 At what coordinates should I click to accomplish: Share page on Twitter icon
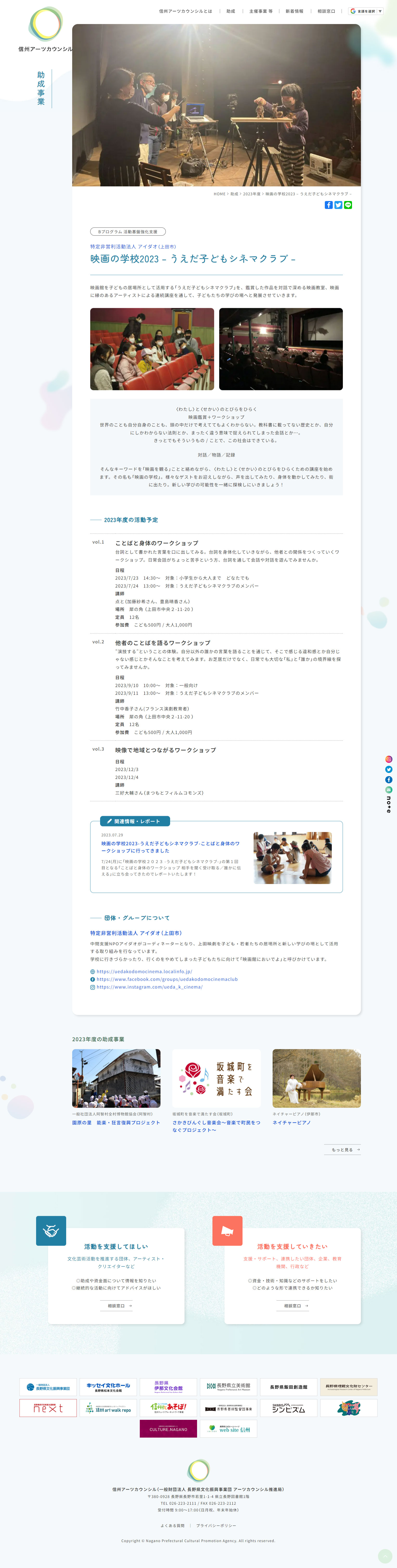pos(339,205)
